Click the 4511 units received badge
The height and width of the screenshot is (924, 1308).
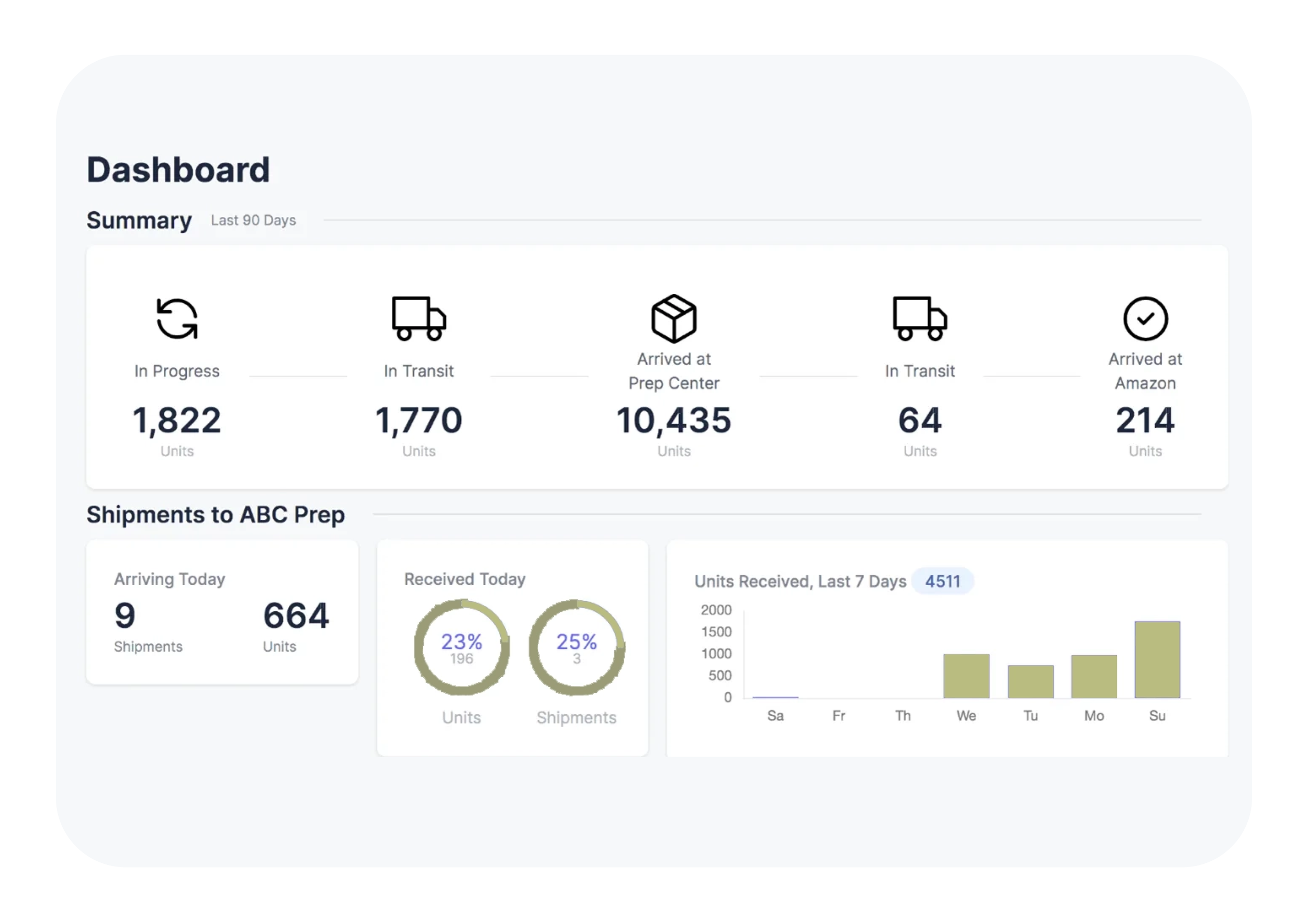point(942,581)
